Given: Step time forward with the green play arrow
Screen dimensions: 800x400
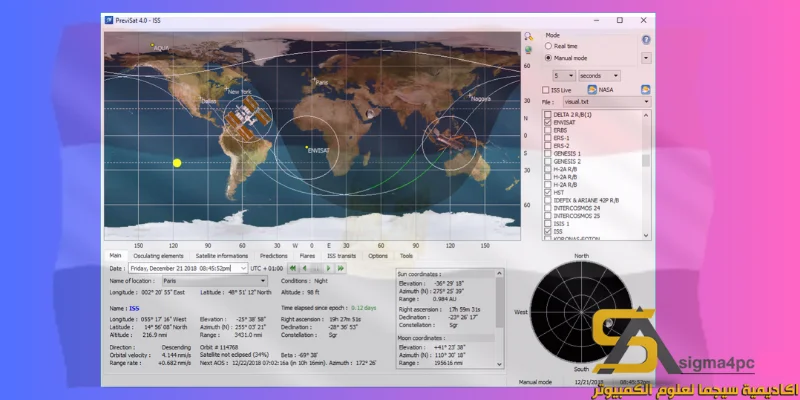Looking at the screenshot, I should pyautogui.click(x=329, y=268).
